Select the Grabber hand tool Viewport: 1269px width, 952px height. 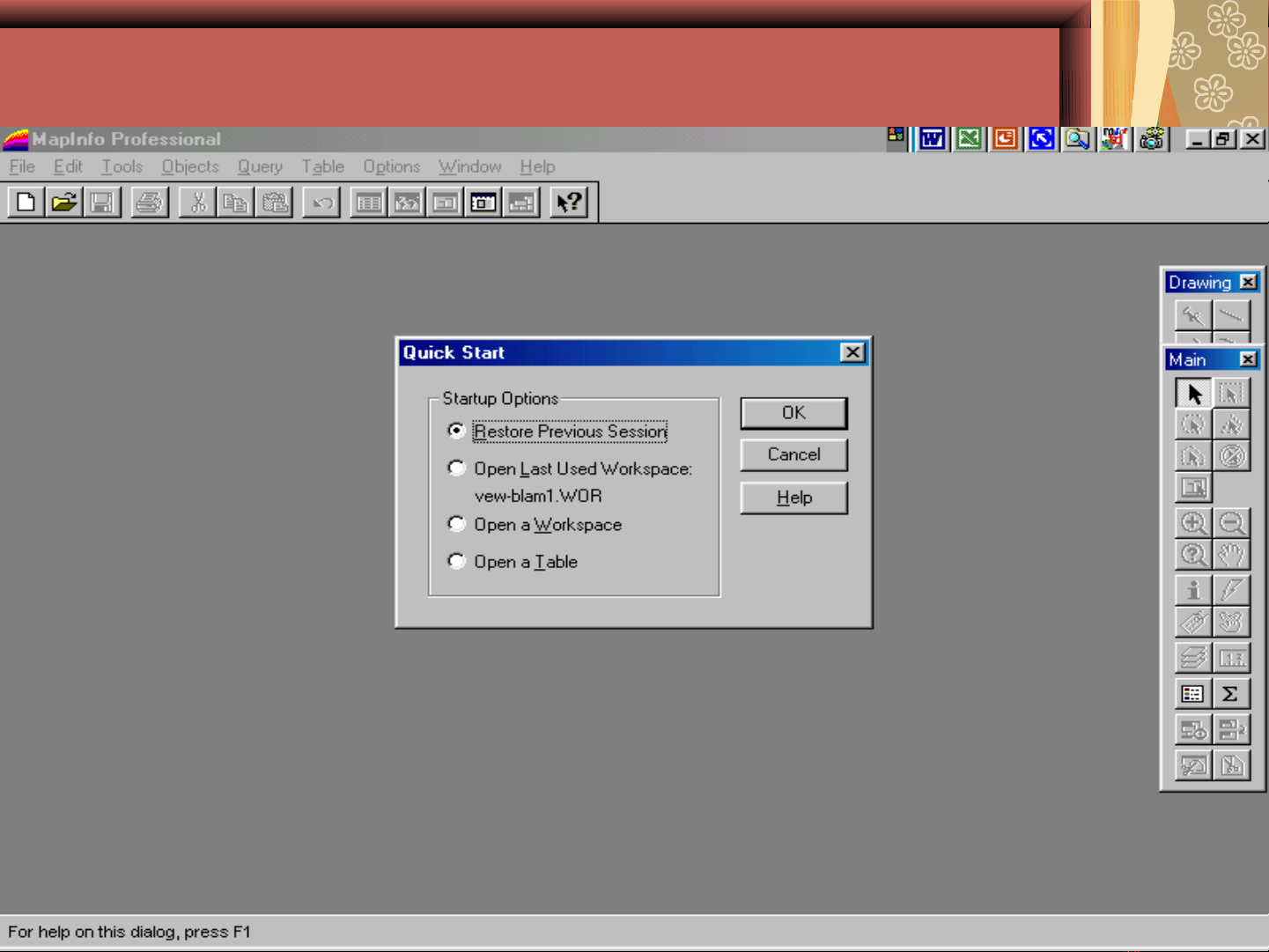1231,555
